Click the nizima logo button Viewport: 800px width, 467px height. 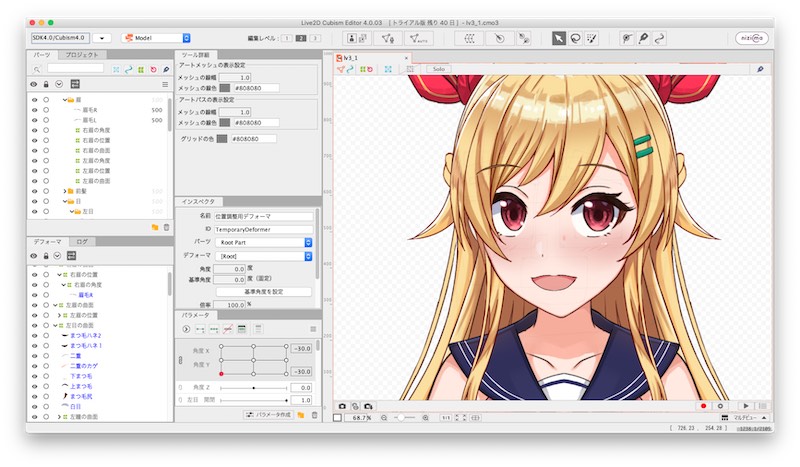[752, 38]
